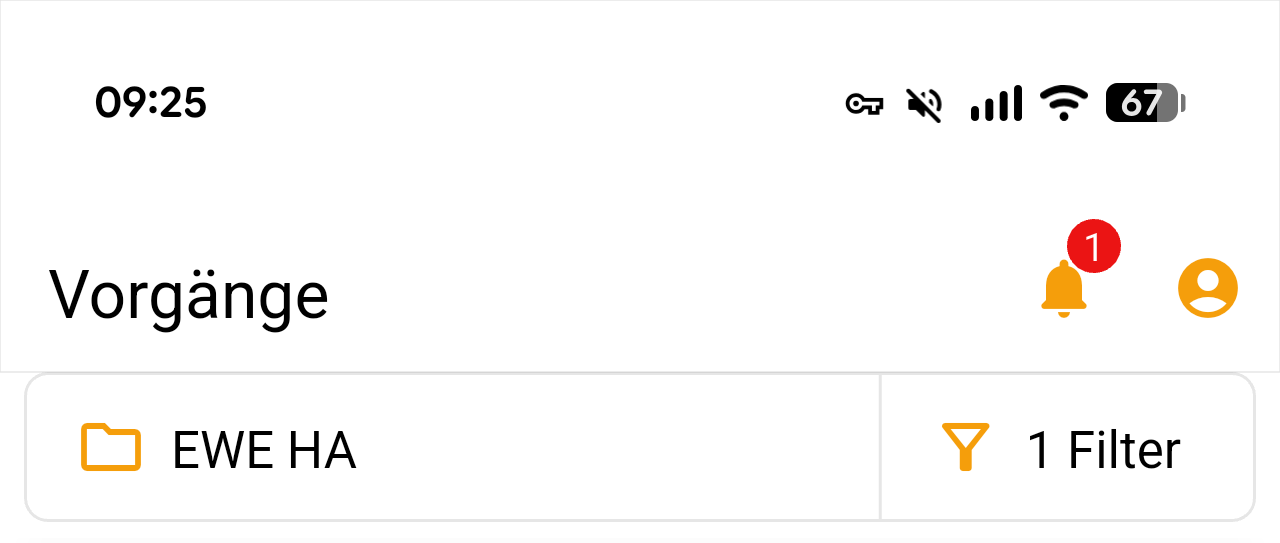Select the "EWE HA" folder label
Viewport: 1280px width, 543px height.
[264, 450]
